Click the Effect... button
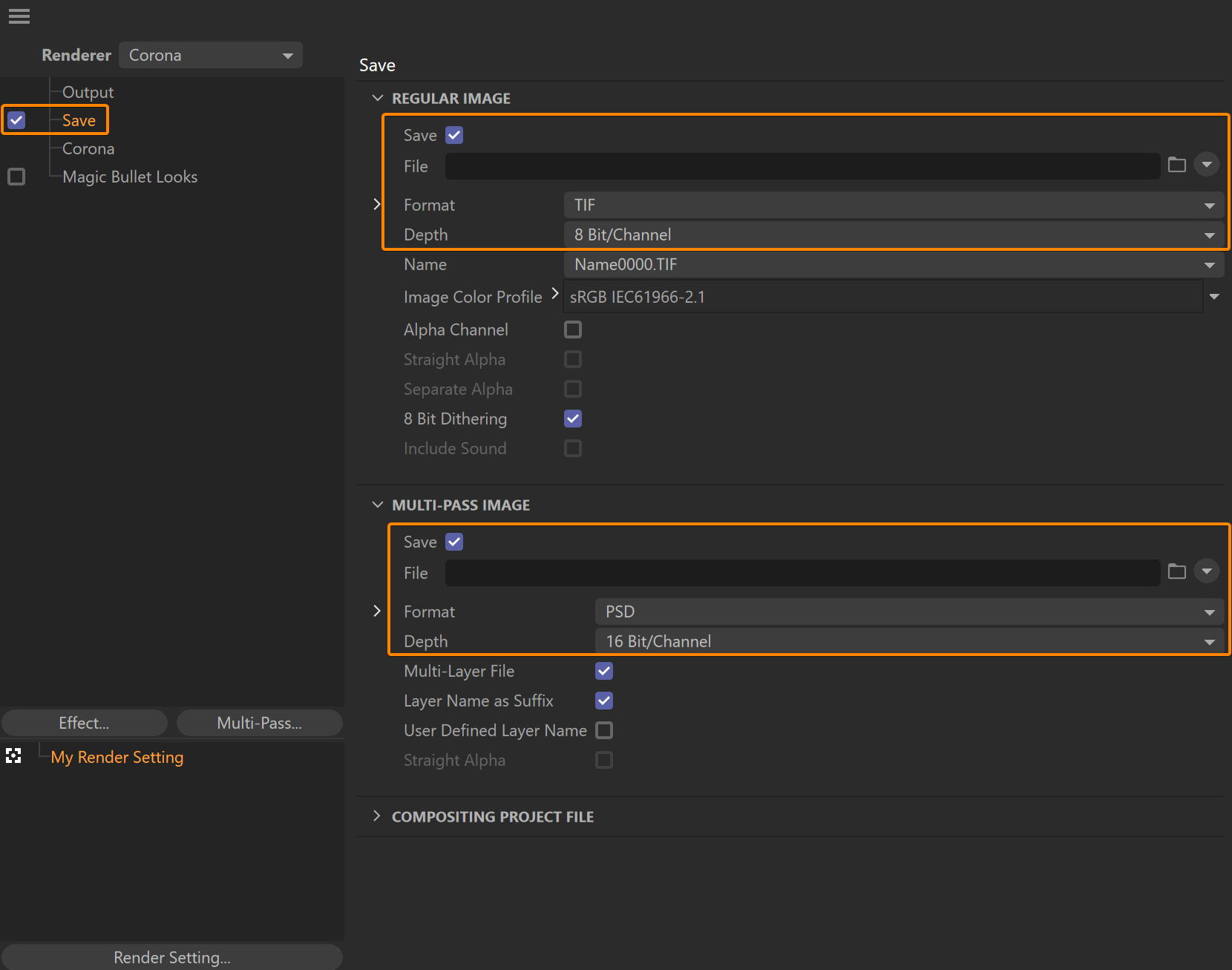The height and width of the screenshot is (970, 1232). pyautogui.click(x=85, y=723)
